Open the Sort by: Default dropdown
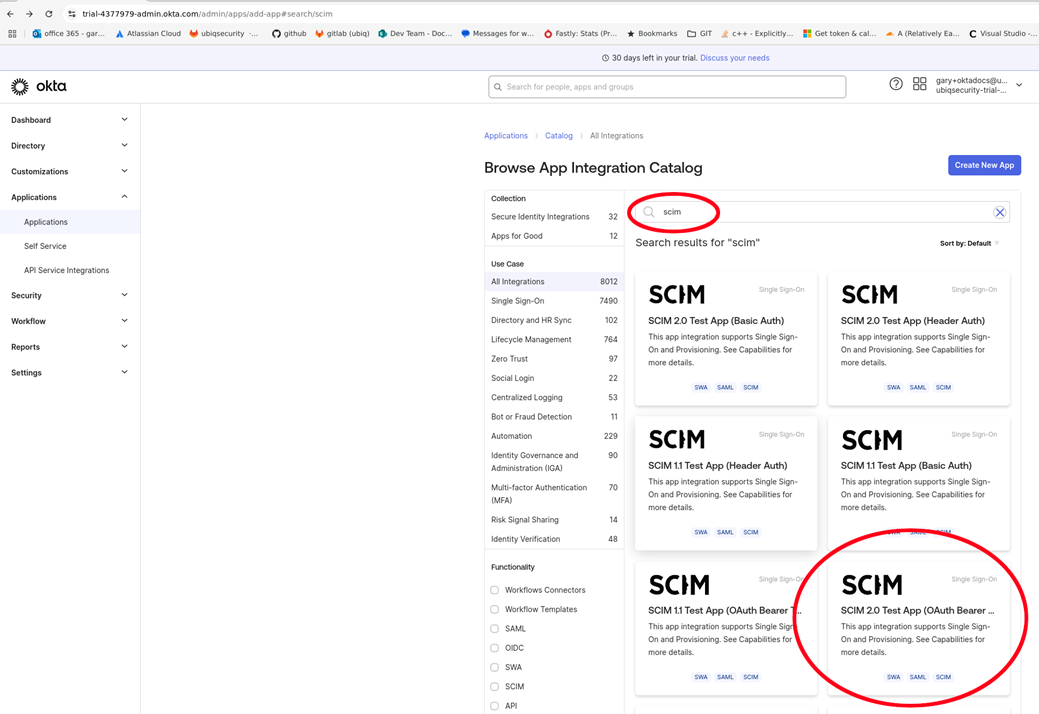This screenshot has width=1039, height=714. [969, 243]
